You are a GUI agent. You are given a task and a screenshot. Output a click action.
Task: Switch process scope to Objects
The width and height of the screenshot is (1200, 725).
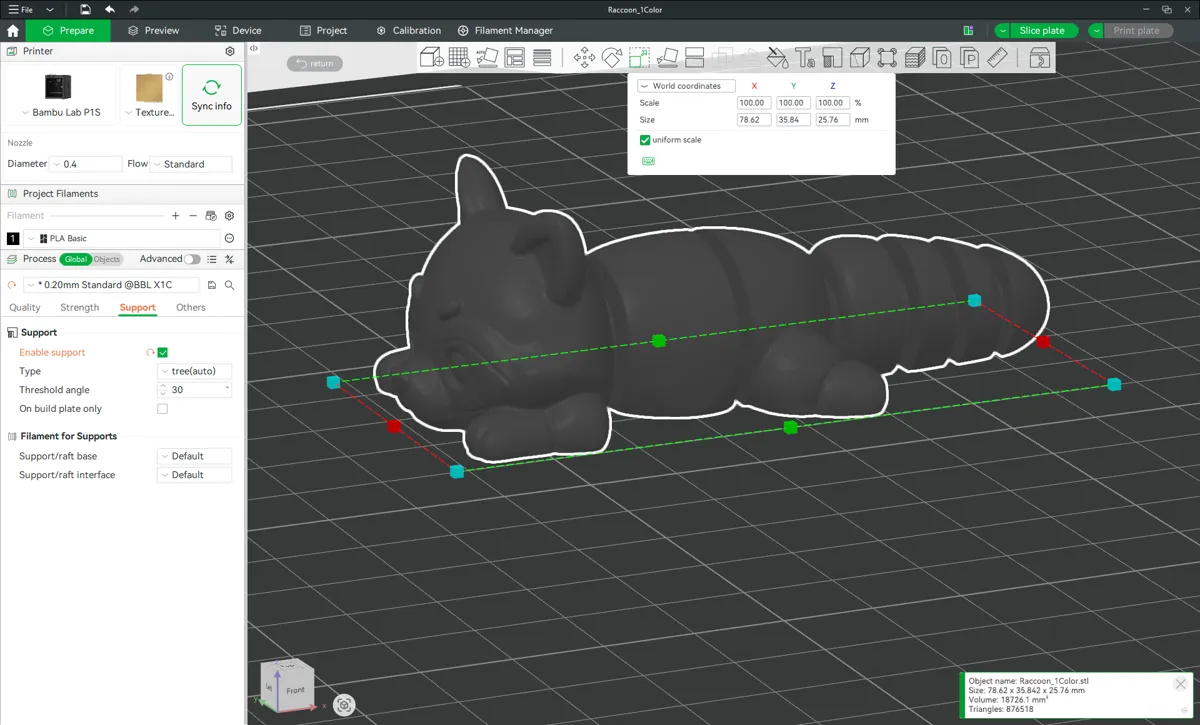point(107,259)
